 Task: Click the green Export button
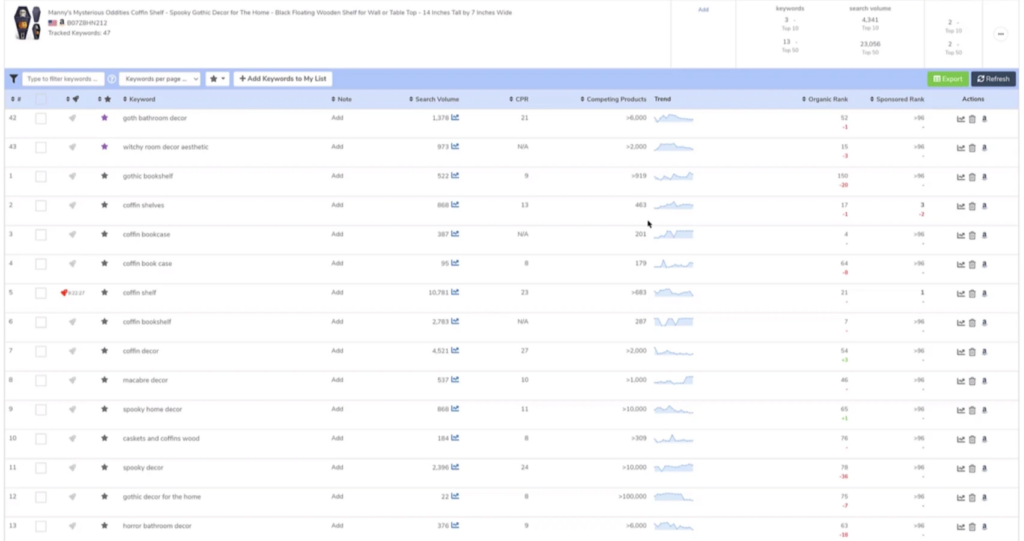click(947, 78)
